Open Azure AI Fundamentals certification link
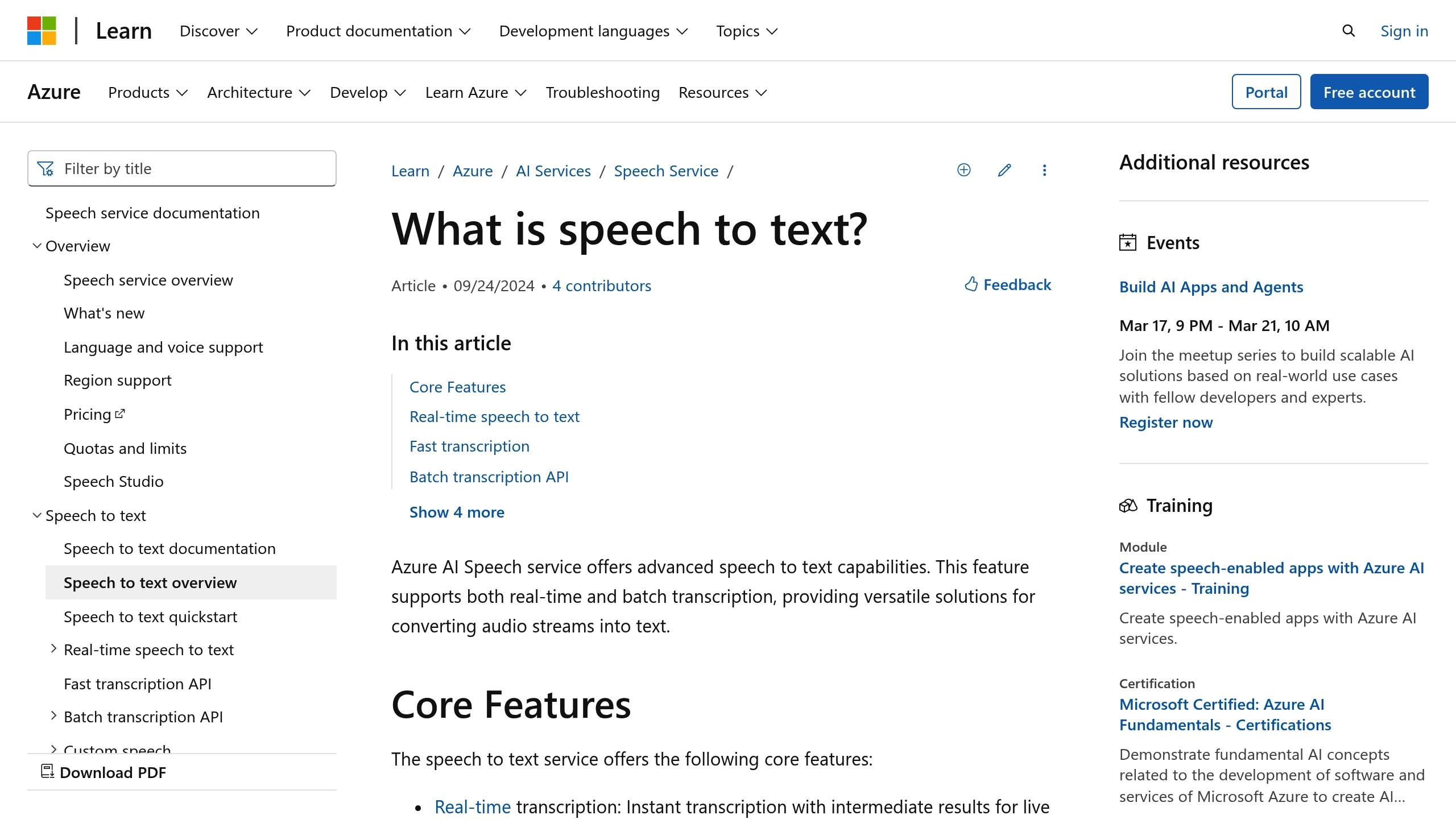The height and width of the screenshot is (819, 1456). (1225, 714)
